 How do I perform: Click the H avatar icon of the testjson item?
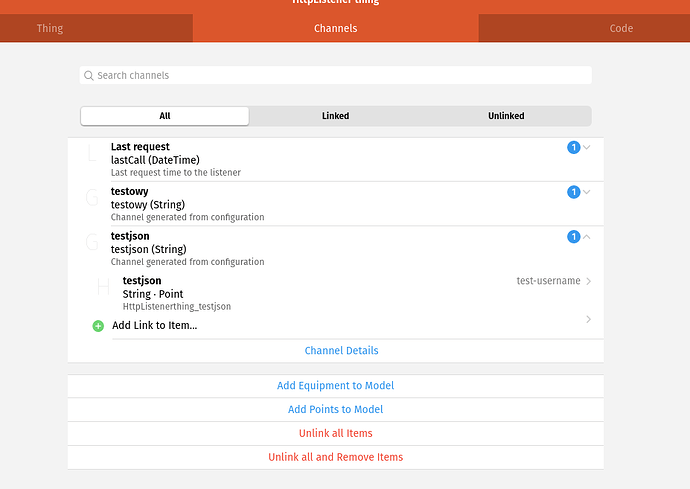click(103, 288)
